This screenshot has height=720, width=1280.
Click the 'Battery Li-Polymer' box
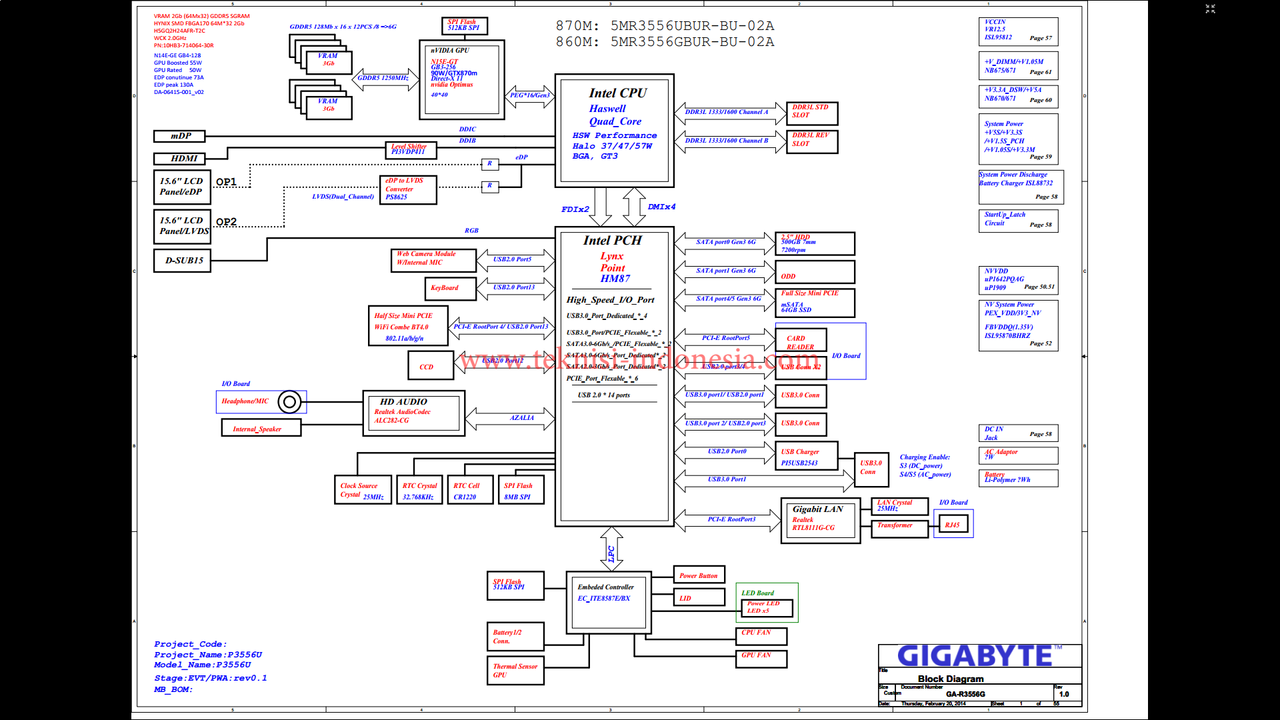(1019, 477)
